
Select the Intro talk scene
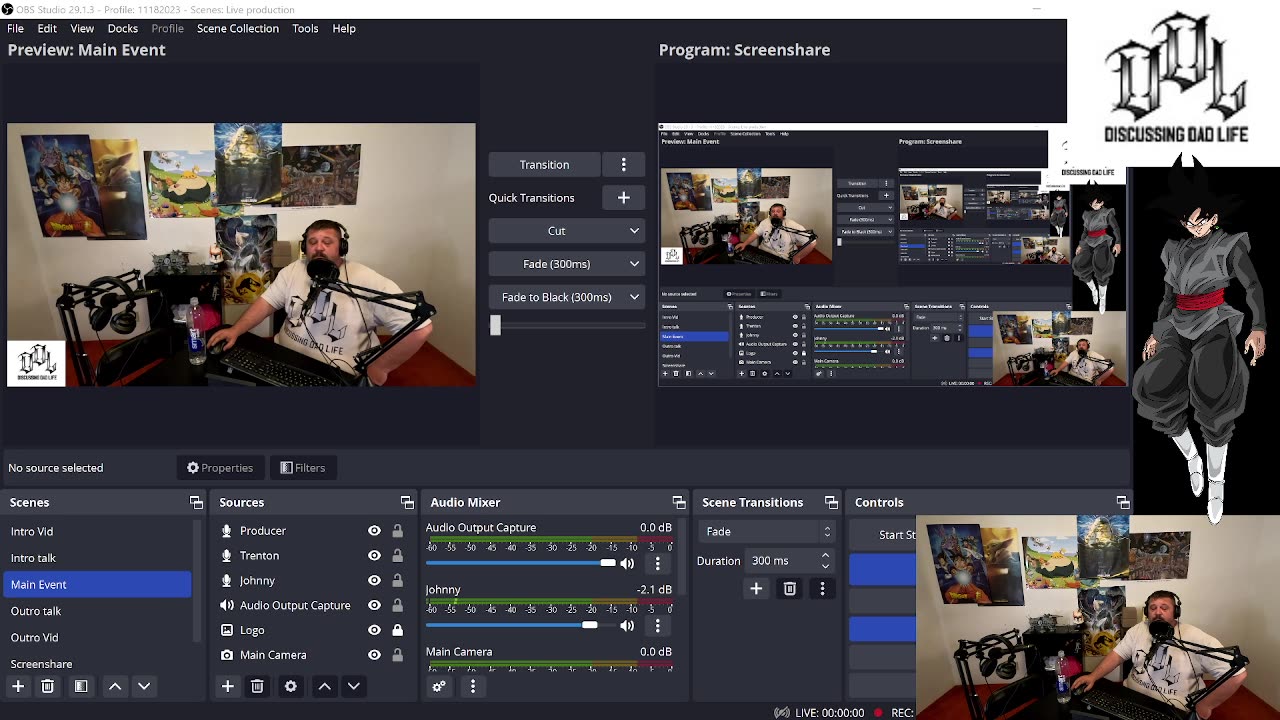96,558
